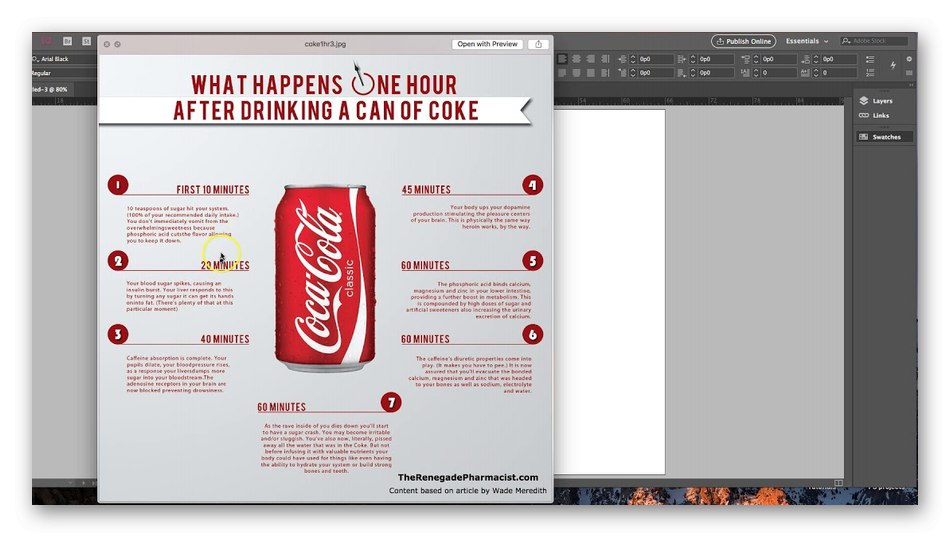
Task: Click the Right Indent 0p0 field
Action: point(716,59)
